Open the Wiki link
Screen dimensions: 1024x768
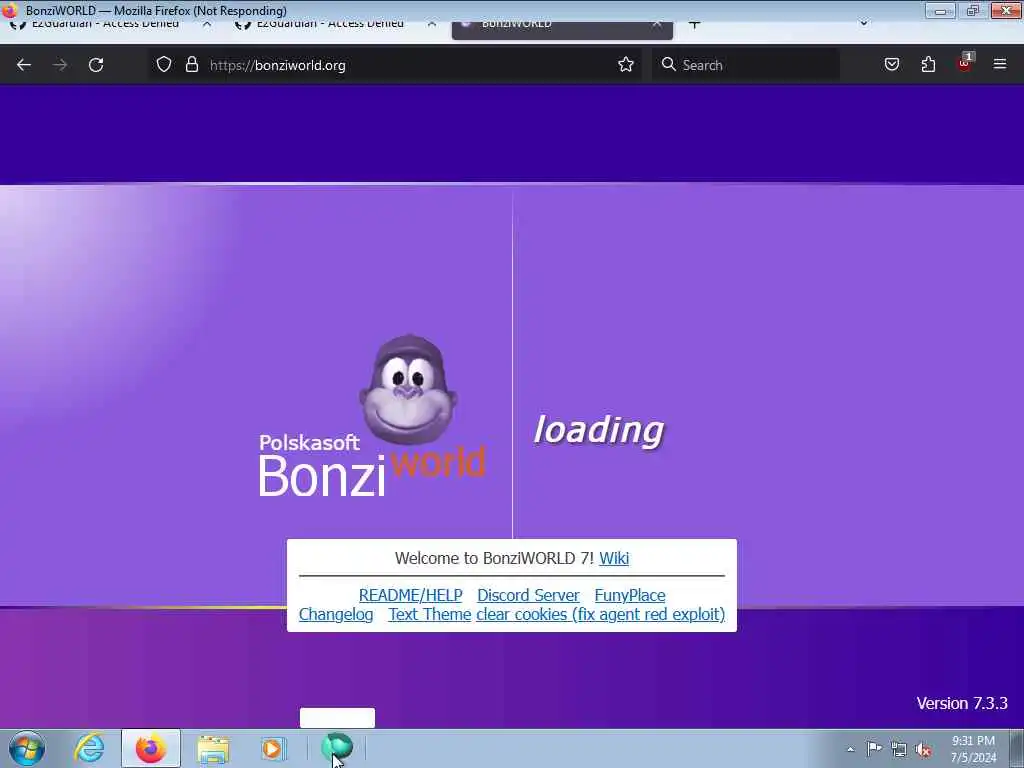click(x=614, y=558)
